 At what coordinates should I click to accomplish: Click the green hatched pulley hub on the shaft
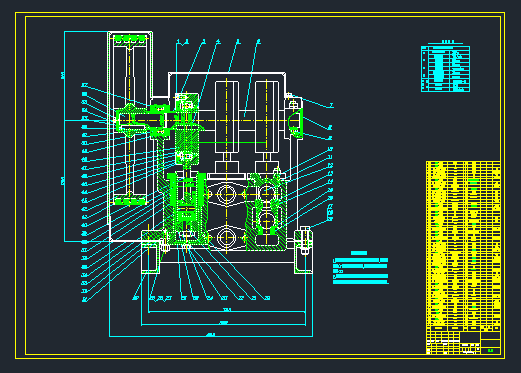click(x=131, y=120)
